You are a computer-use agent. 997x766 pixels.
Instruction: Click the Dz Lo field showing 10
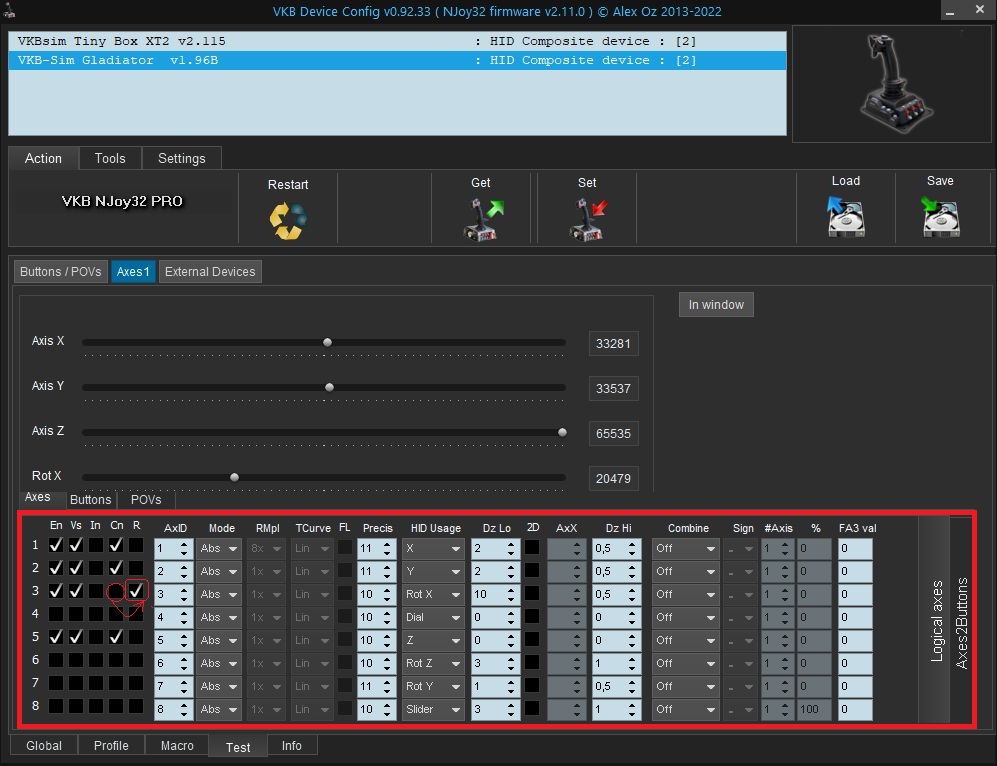click(x=495, y=594)
